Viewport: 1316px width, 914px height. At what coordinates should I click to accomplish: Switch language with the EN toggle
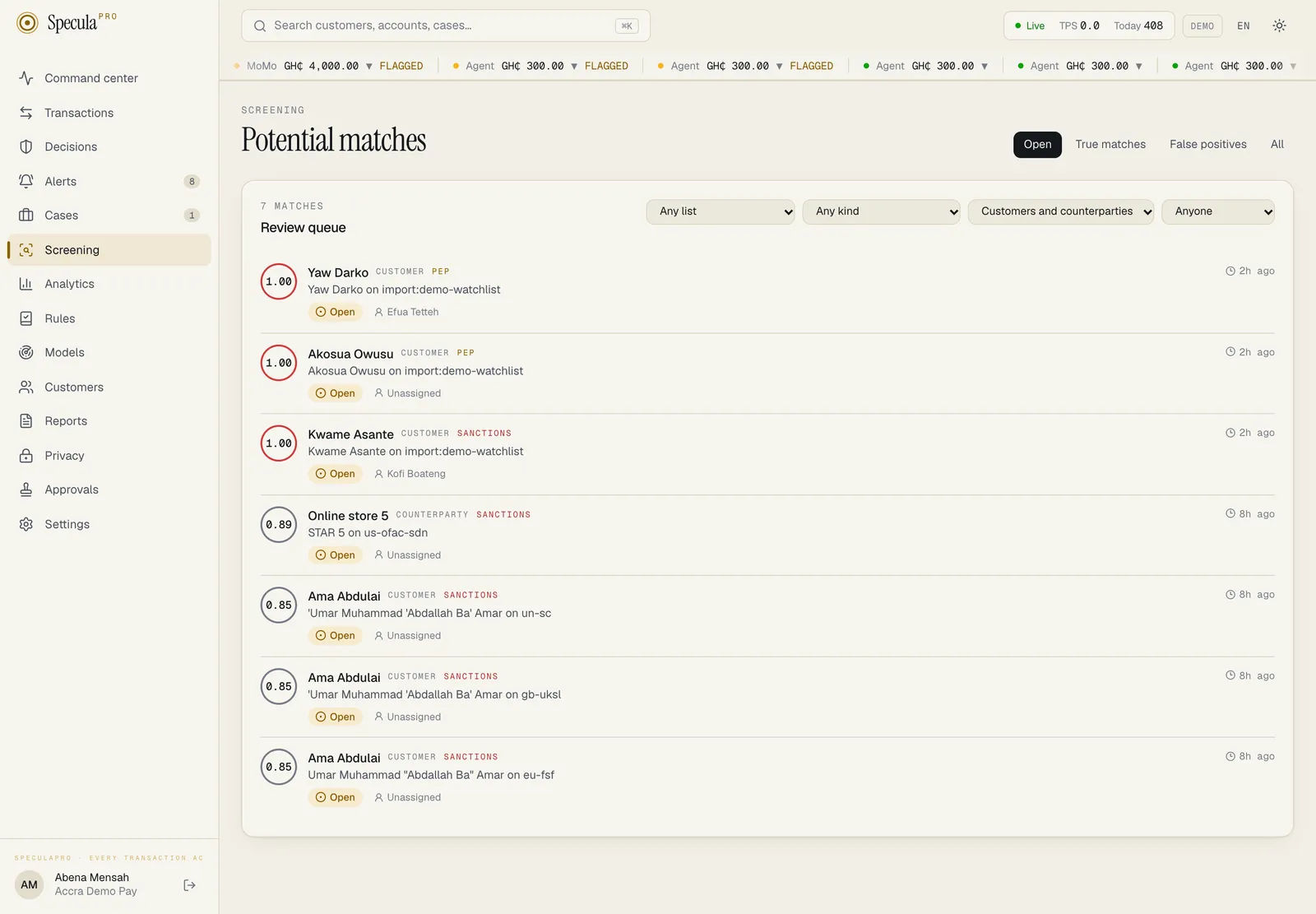[1244, 26]
